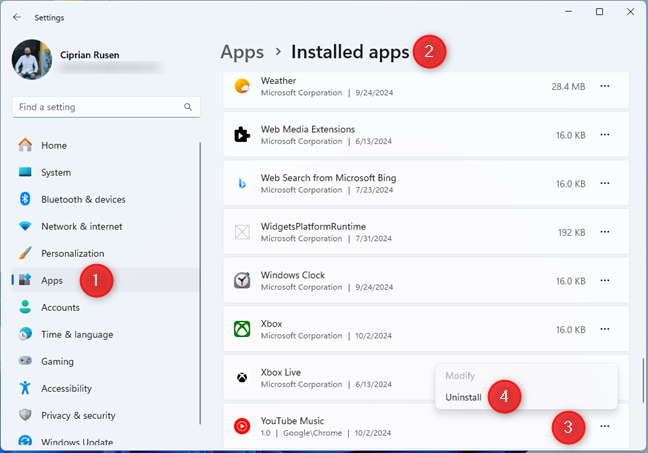Screen dimensions: 648x453
Task: Click the installed apps list scrollbar
Action: click(x=643, y=381)
